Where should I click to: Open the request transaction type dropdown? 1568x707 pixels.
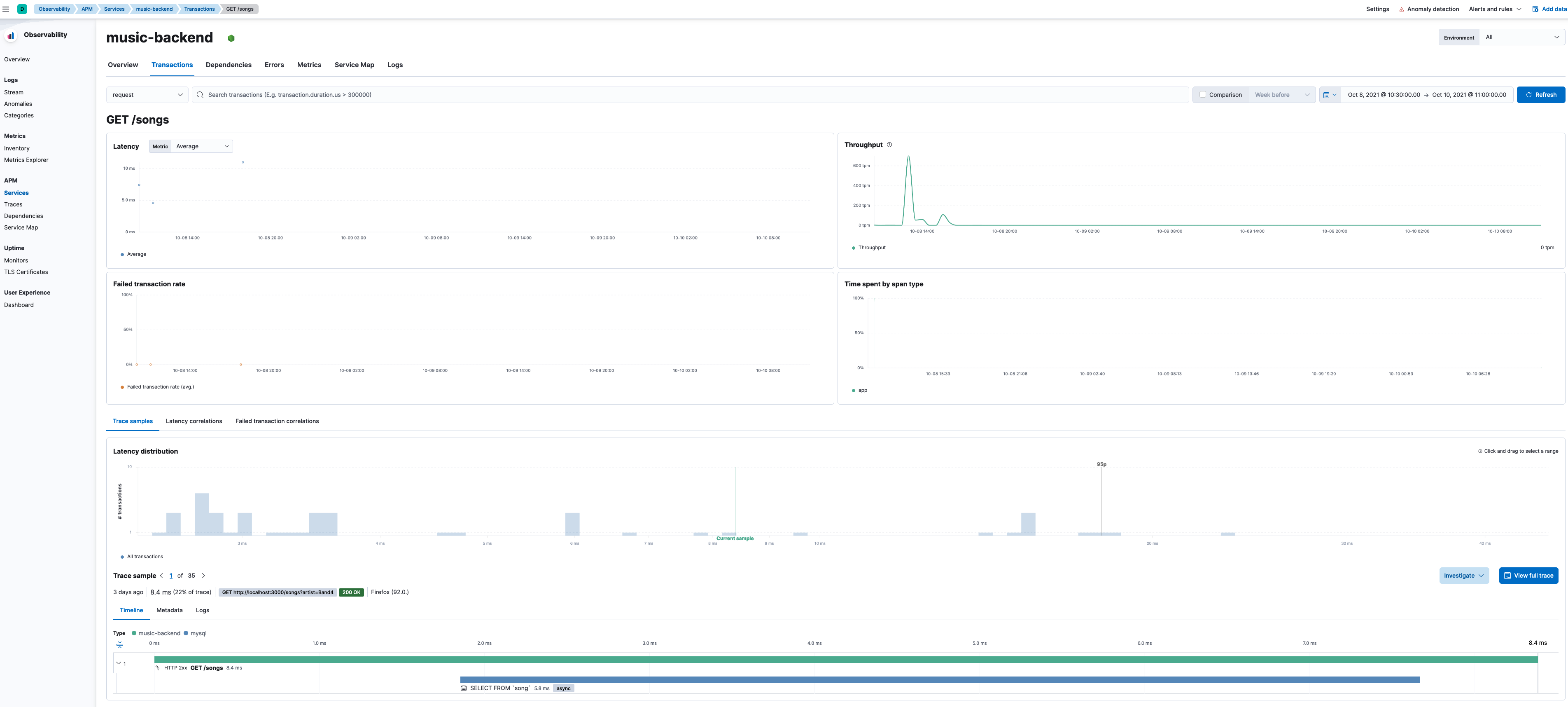click(147, 95)
